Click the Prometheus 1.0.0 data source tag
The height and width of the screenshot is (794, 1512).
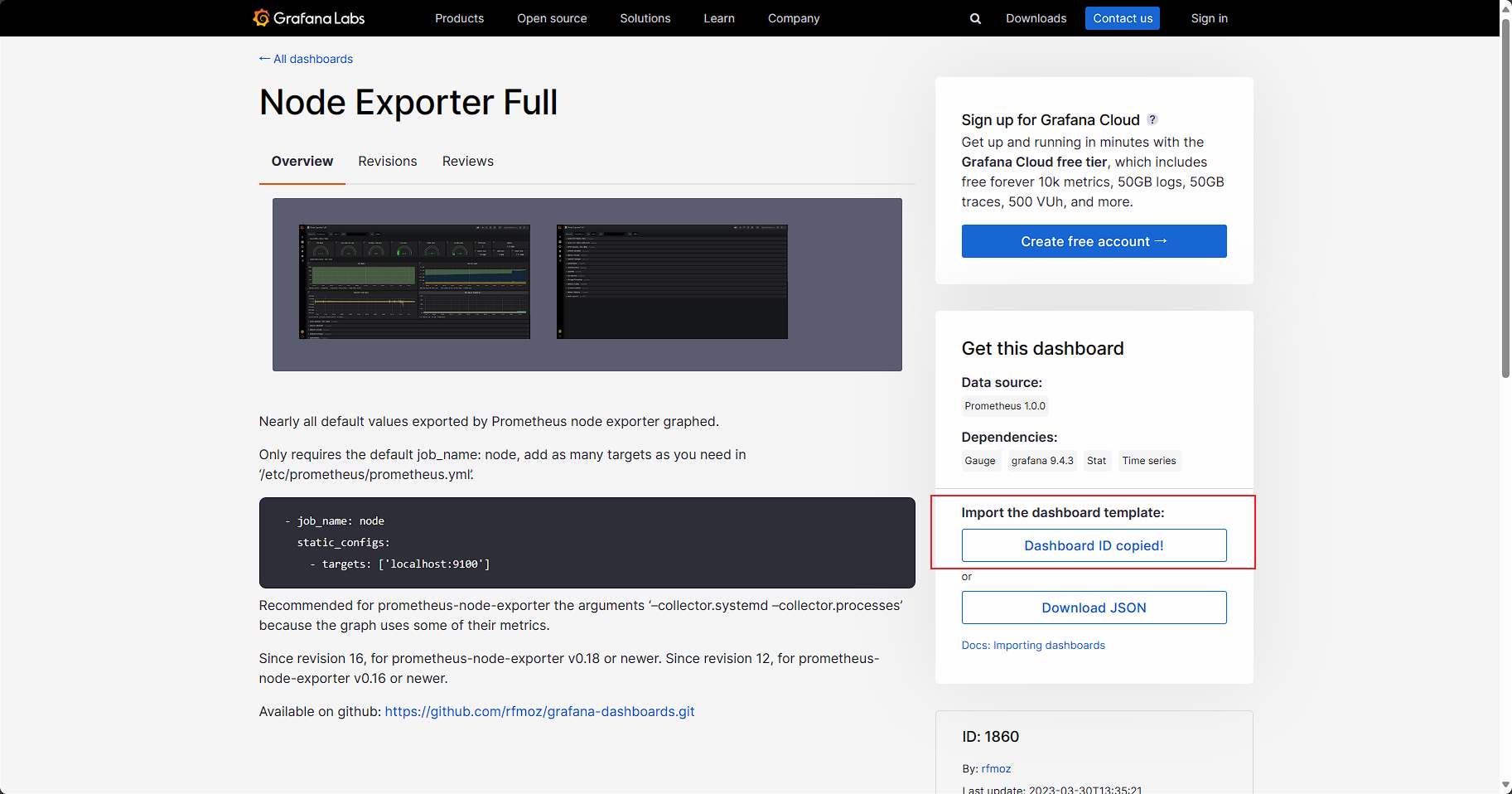(x=1005, y=406)
